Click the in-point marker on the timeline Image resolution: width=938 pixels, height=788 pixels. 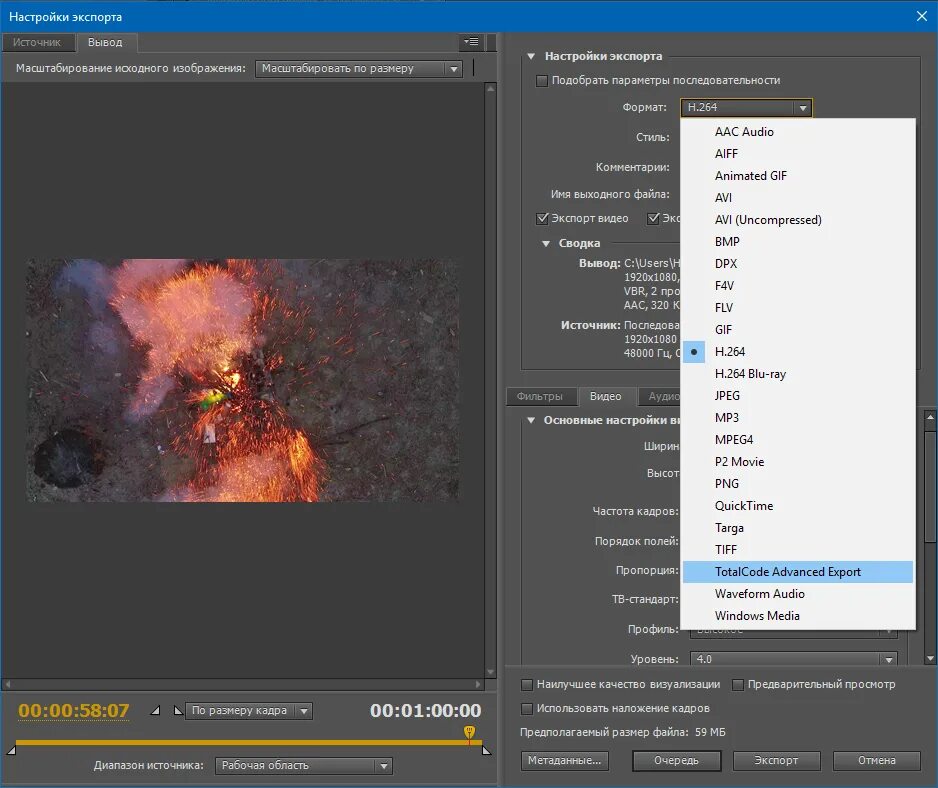click(x=12, y=749)
